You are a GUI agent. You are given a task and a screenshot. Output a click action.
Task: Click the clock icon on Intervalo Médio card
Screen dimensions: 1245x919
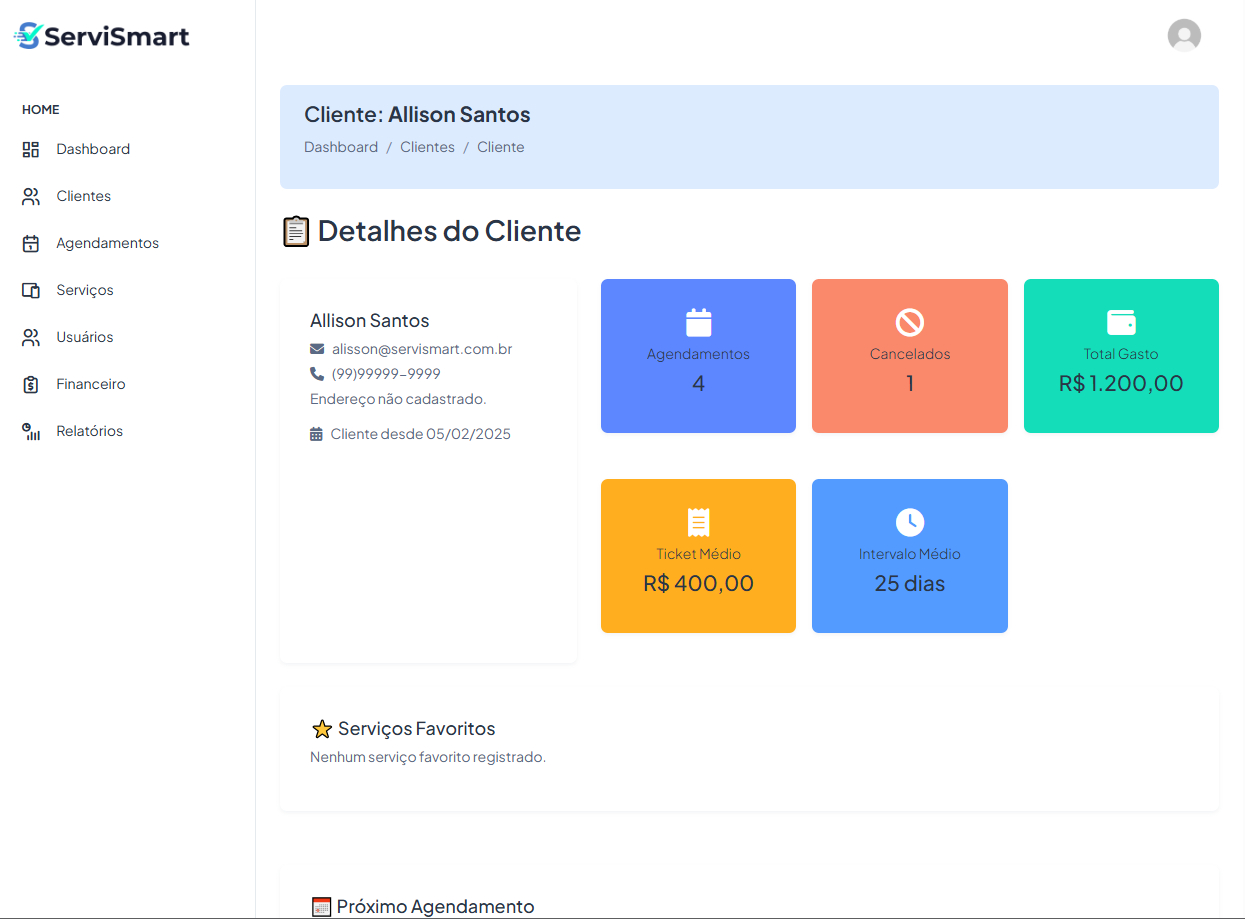pos(909,522)
